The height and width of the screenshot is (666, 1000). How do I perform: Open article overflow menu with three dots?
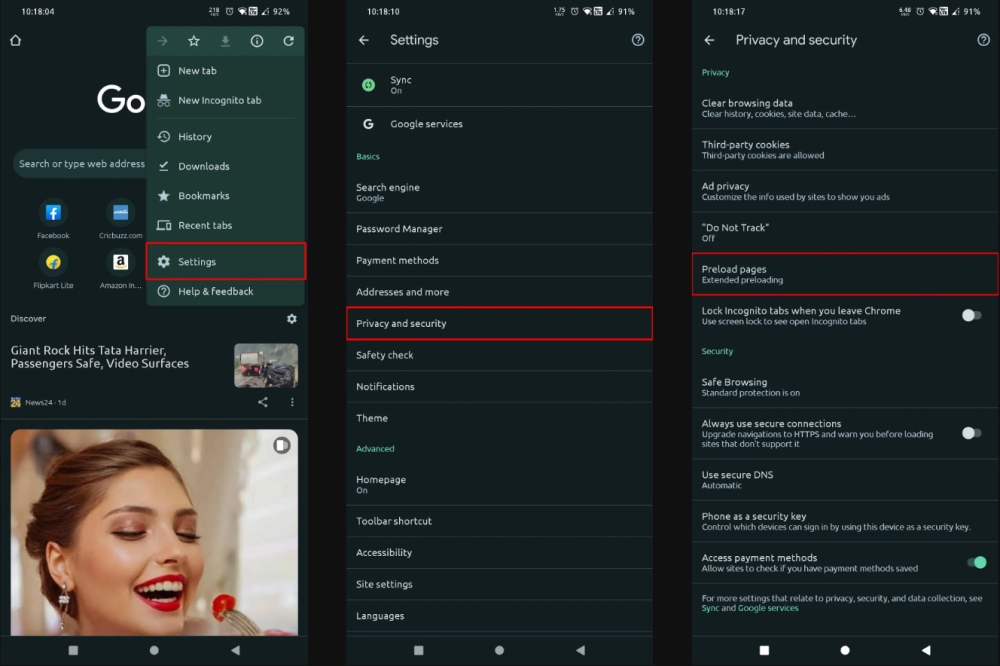[x=292, y=402]
